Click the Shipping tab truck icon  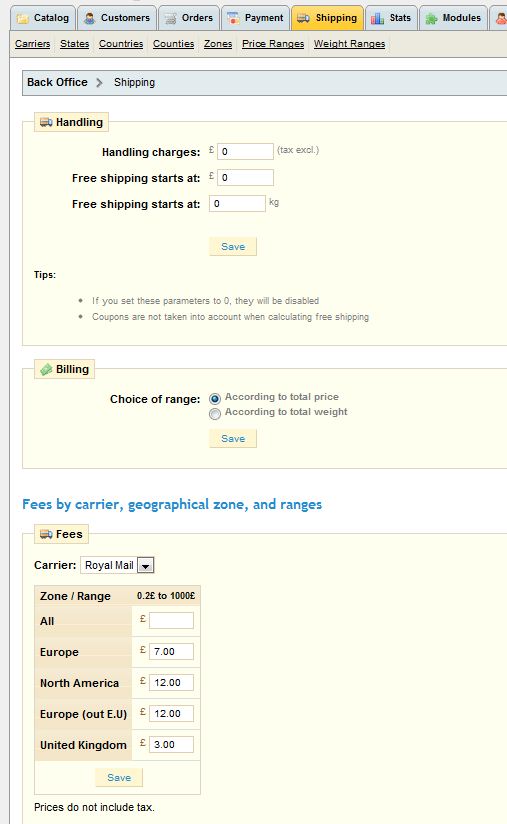pos(303,18)
